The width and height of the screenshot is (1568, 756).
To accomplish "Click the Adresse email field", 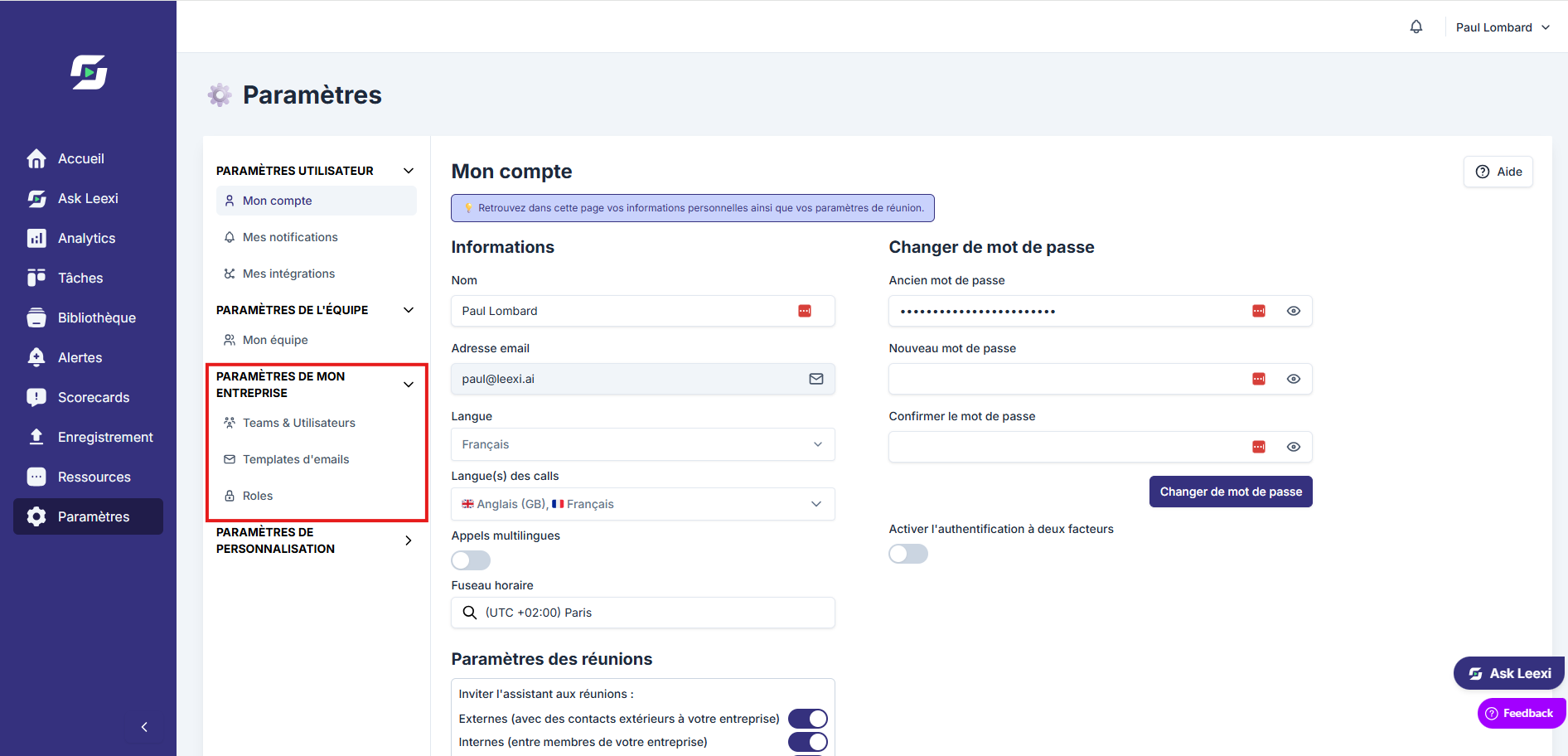I will tap(643, 379).
